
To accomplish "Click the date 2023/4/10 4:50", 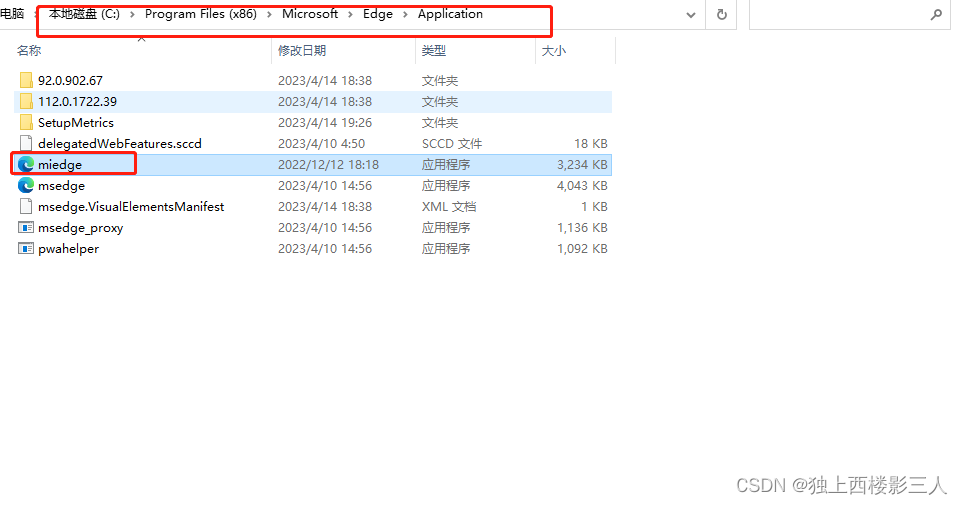I will tap(321, 144).
